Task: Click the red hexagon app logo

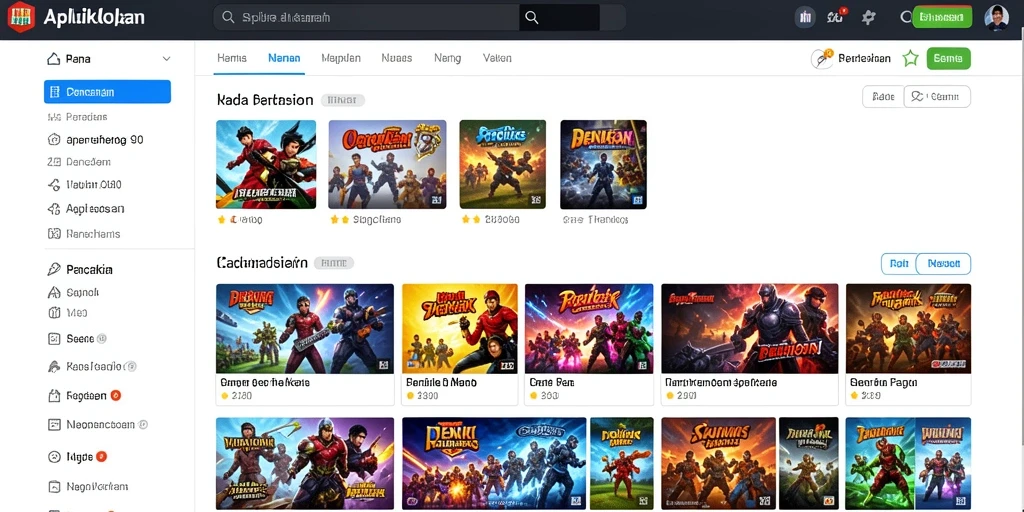Action: (x=21, y=17)
